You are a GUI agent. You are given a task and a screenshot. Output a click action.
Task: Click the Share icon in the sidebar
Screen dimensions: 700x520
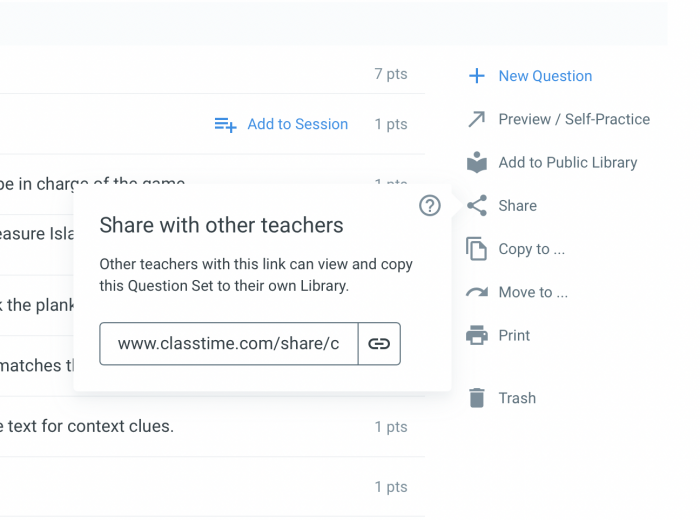coord(477,205)
